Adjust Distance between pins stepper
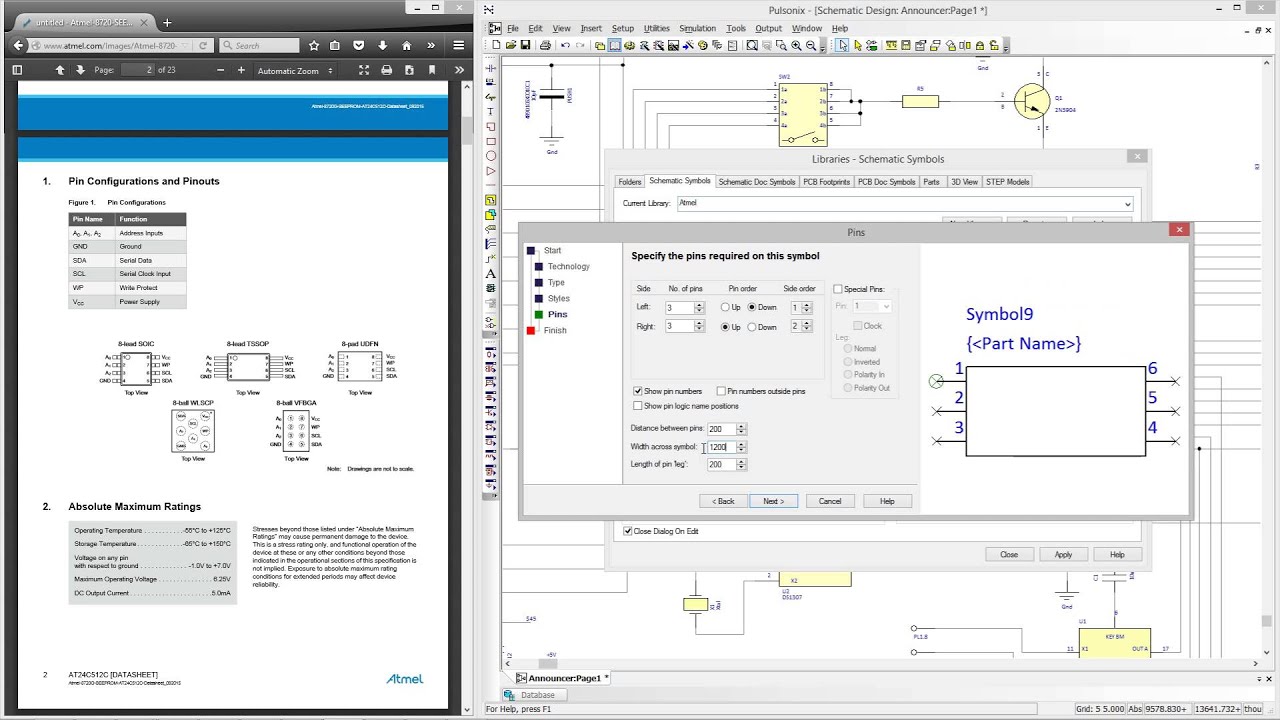The height and width of the screenshot is (720, 1280). [x=741, y=429]
